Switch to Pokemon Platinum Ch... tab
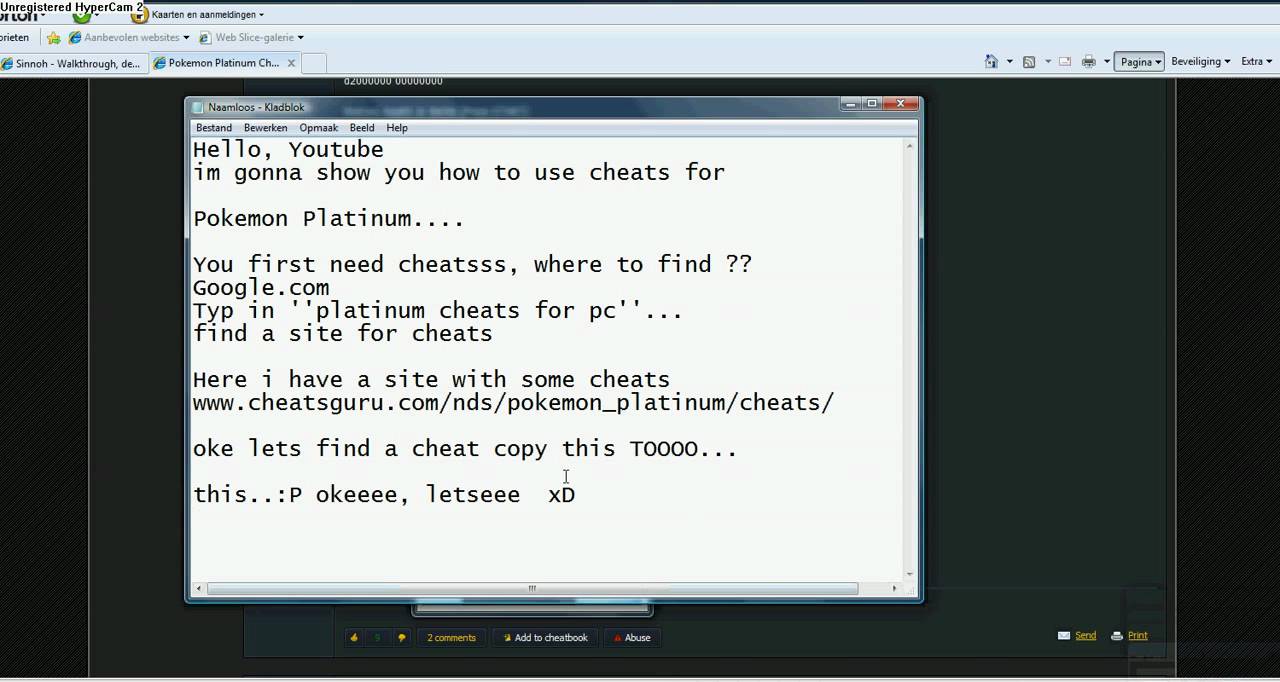The width and height of the screenshot is (1280, 682). click(x=224, y=63)
